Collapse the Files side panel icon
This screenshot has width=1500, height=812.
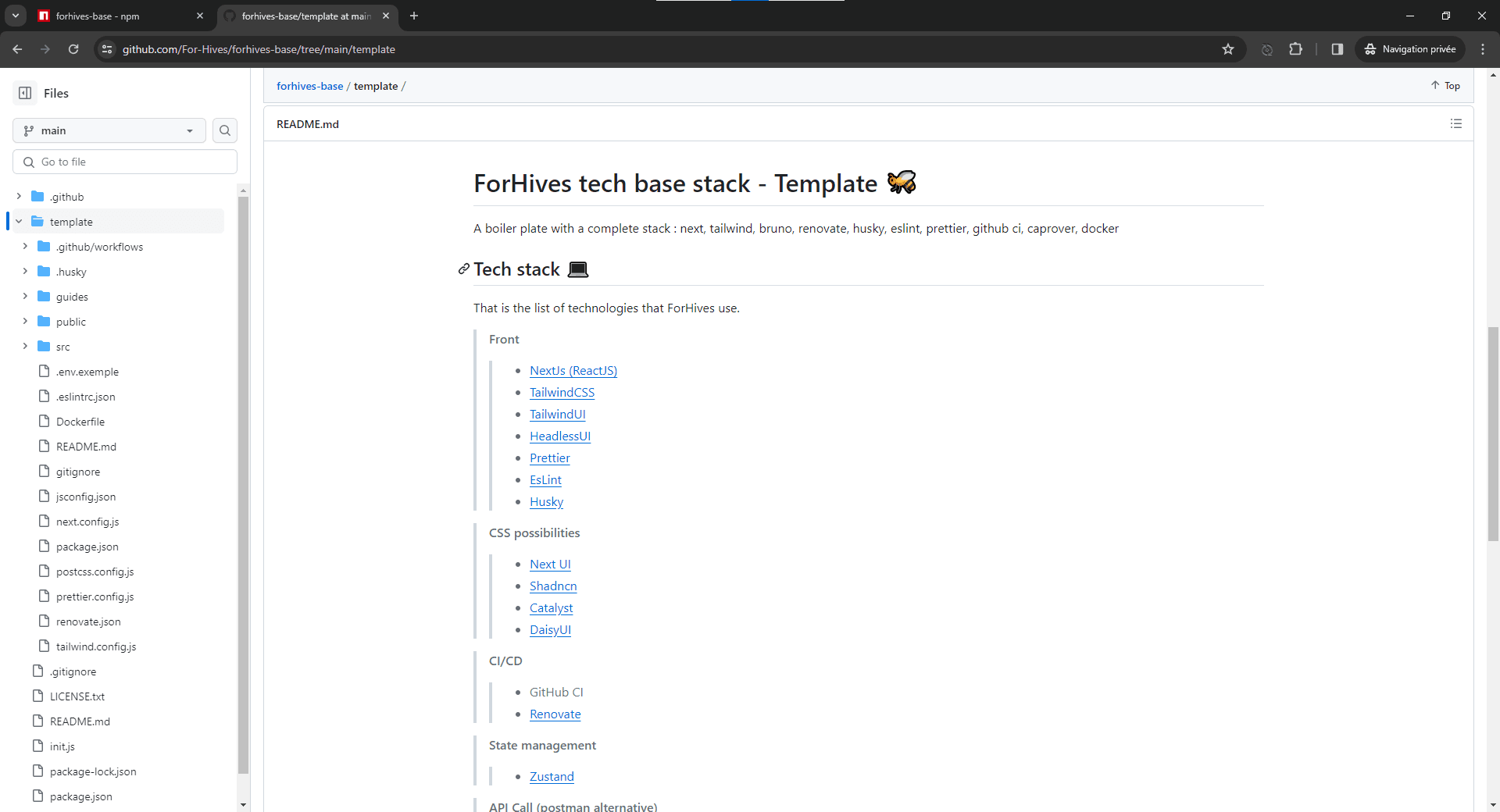(25, 93)
